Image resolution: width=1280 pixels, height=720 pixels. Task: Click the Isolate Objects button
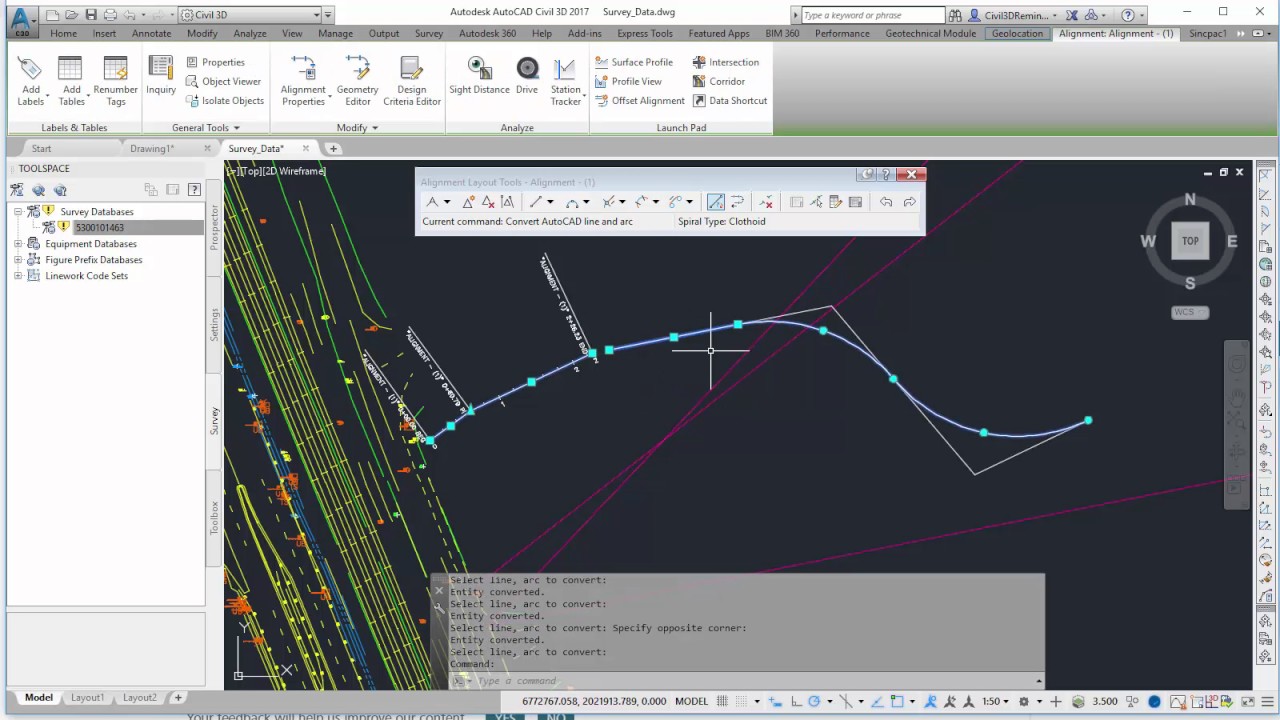pyautogui.click(x=225, y=100)
